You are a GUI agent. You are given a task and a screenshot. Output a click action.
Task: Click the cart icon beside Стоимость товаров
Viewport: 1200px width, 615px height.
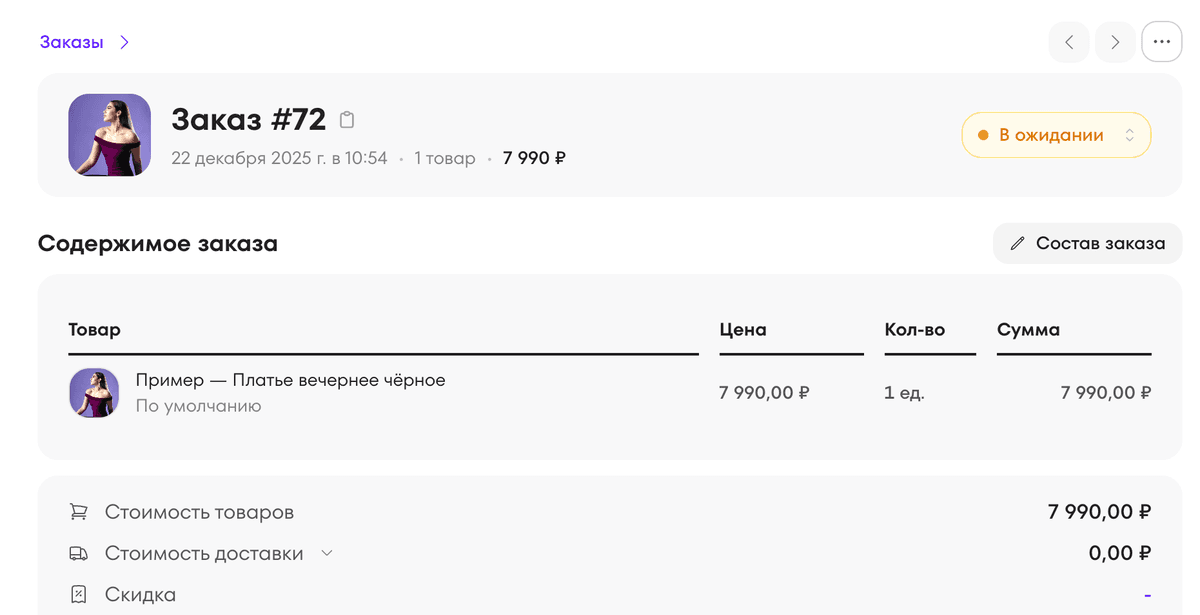click(x=78, y=512)
